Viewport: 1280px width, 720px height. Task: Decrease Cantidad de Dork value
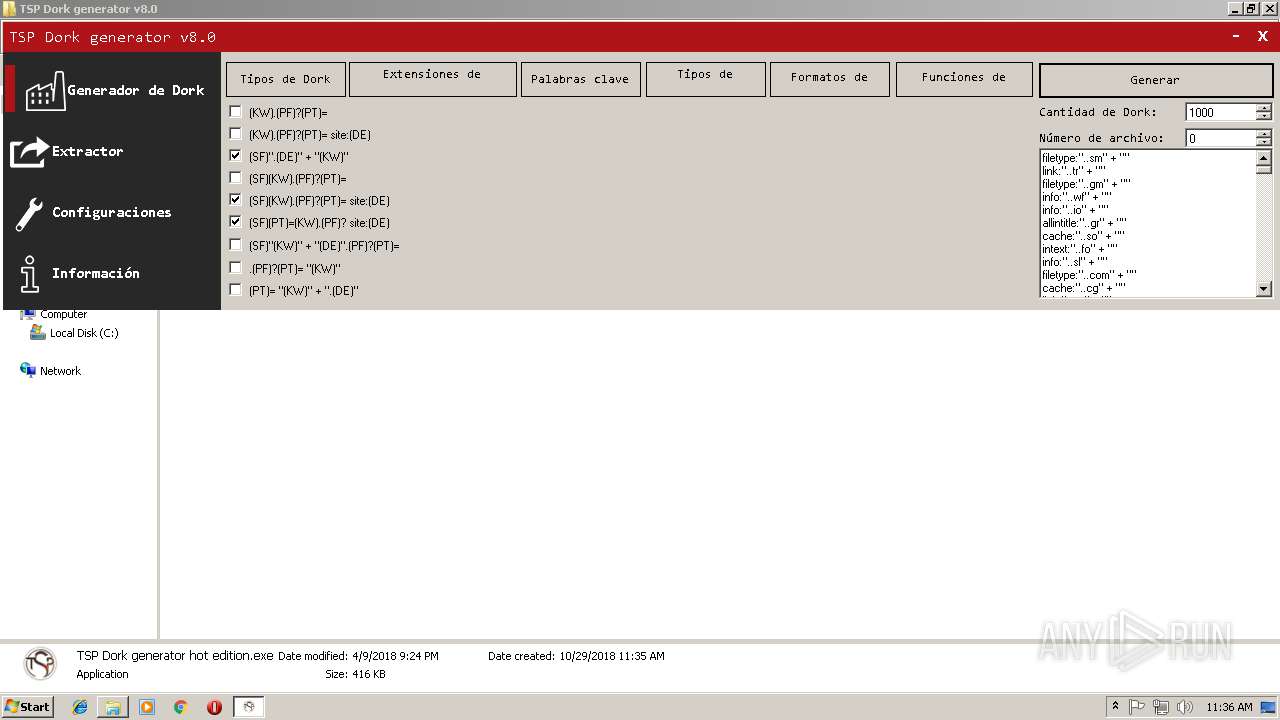pos(1264,116)
